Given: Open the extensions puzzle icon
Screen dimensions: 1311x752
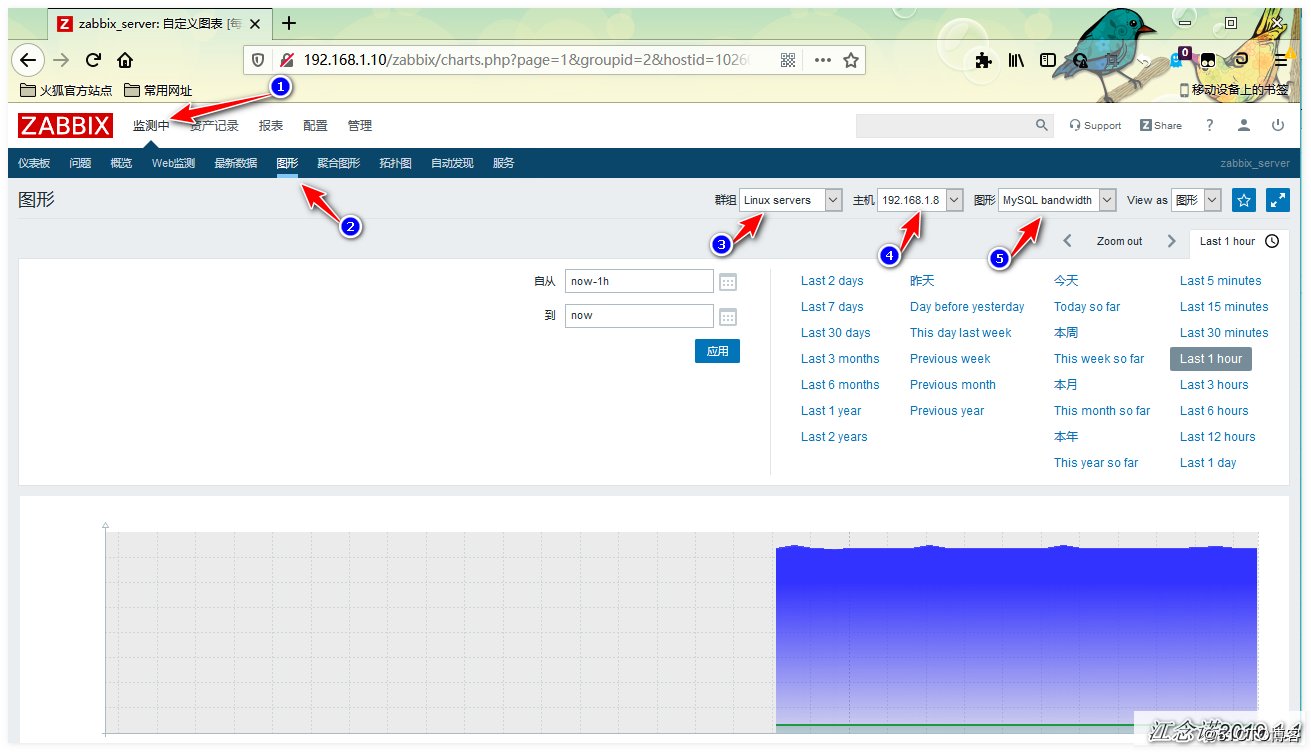Looking at the screenshot, I should pyautogui.click(x=984, y=60).
